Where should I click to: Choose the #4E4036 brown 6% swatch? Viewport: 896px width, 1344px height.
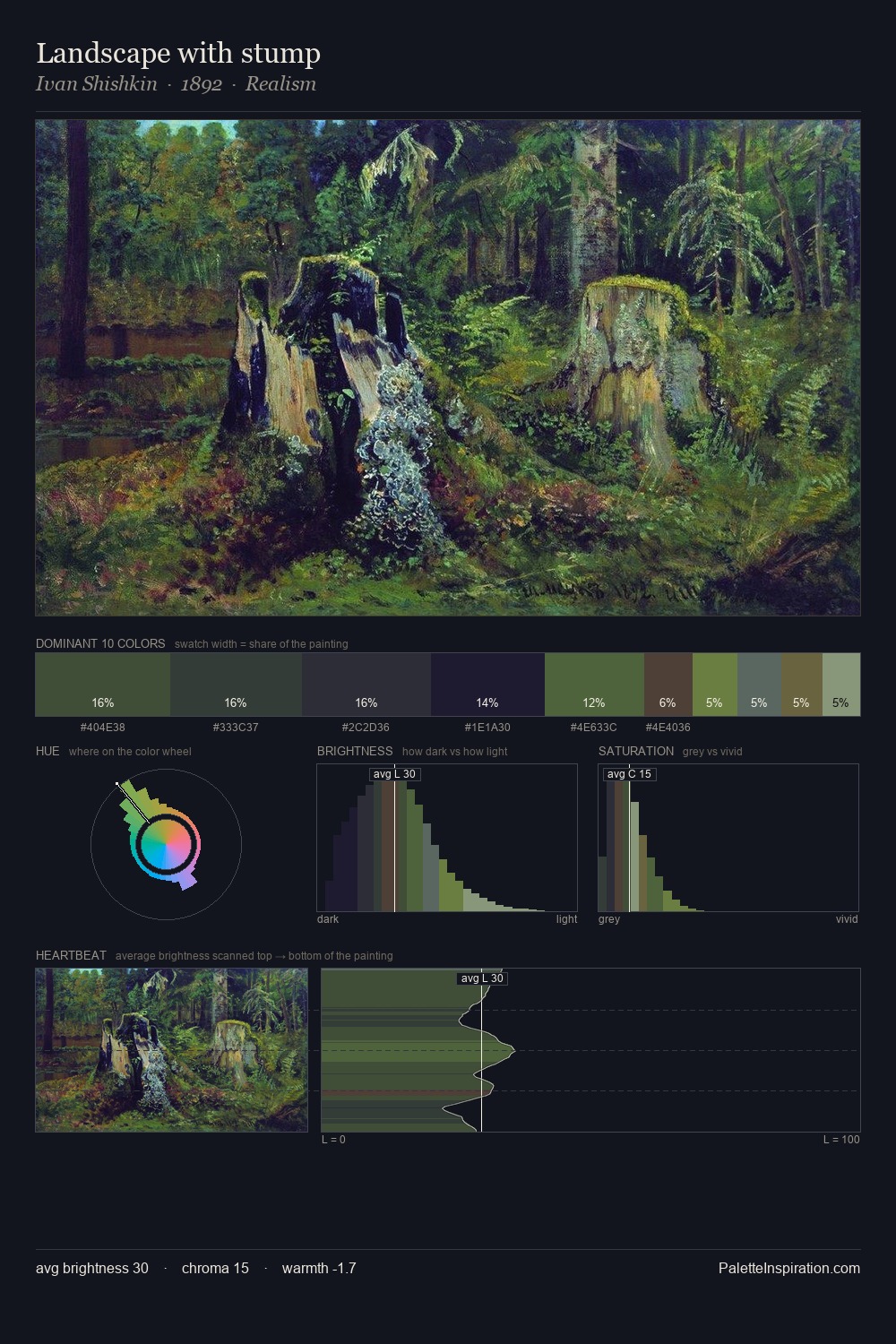pos(668,685)
